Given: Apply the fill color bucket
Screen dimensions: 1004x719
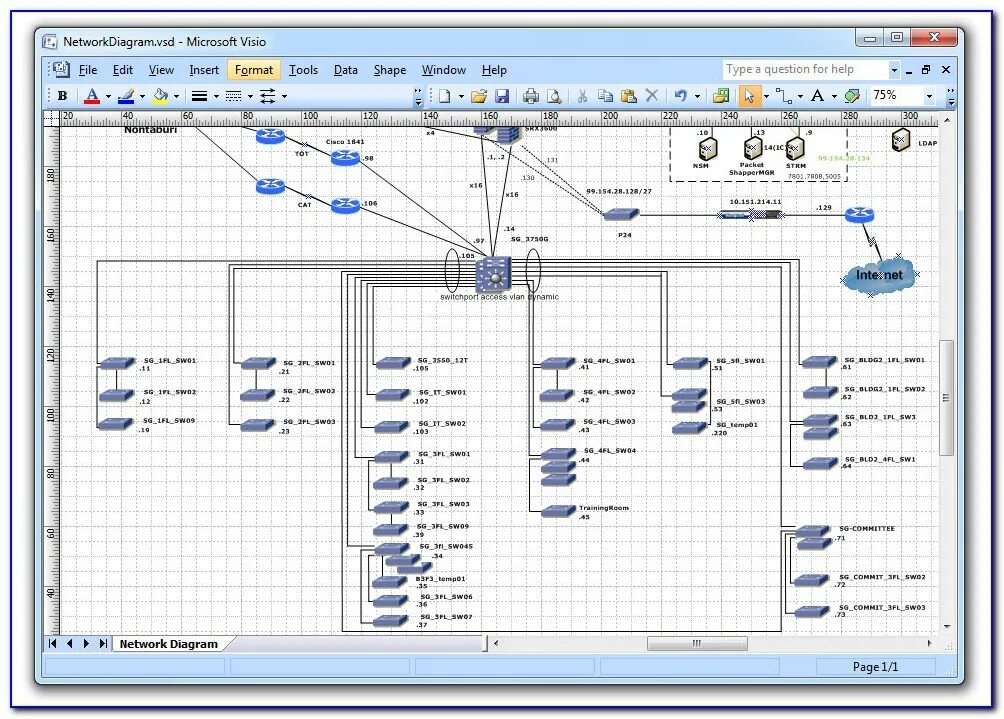Looking at the screenshot, I should (x=160, y=96).
